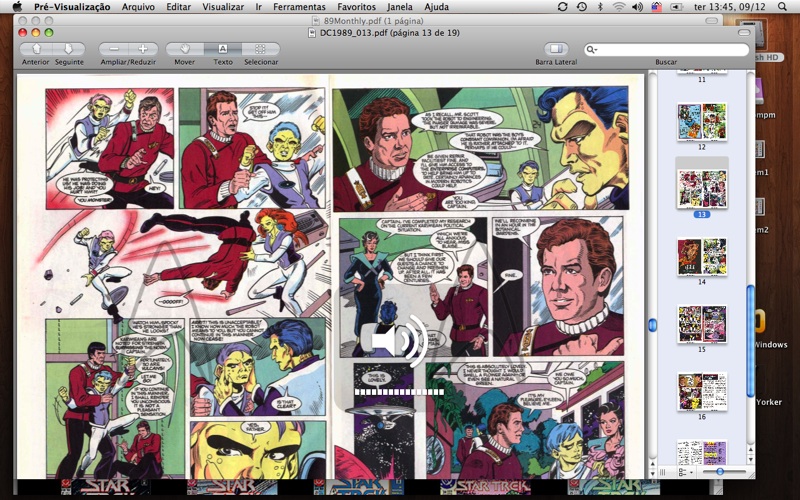Click the sidebar scroll up arrow
Image resolution: width=800 pixels, height=500 pixels.
(x=750, y=451)
